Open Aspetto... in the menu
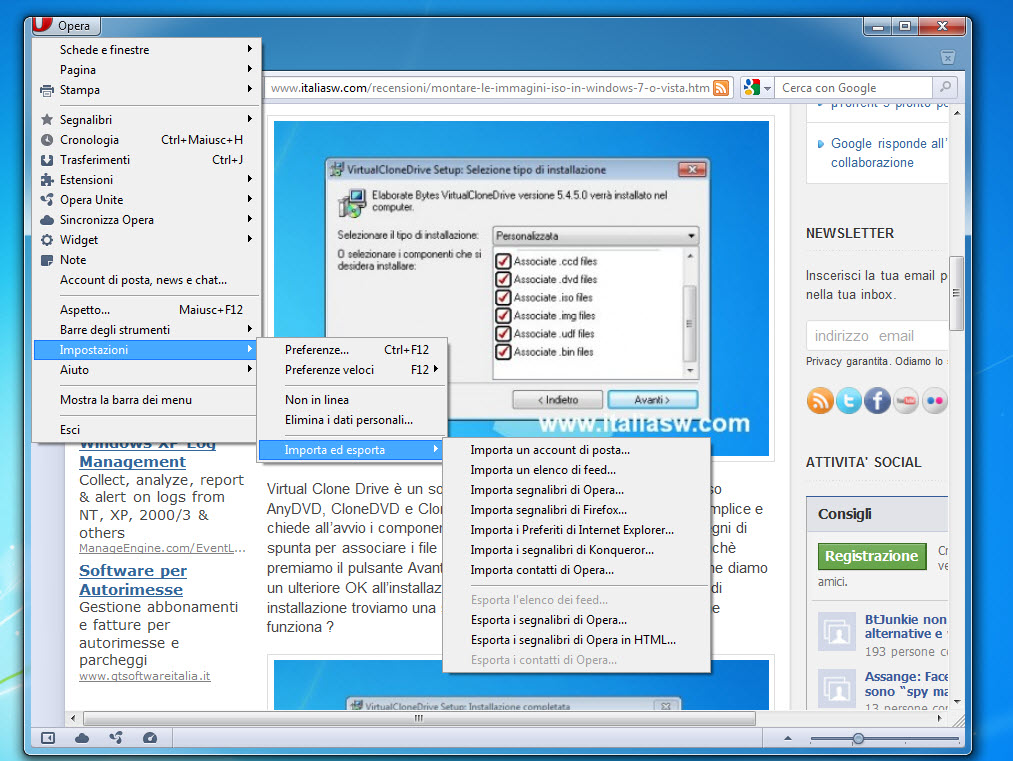This screenshot has height=761, width=1013. [x=147, y=309]
